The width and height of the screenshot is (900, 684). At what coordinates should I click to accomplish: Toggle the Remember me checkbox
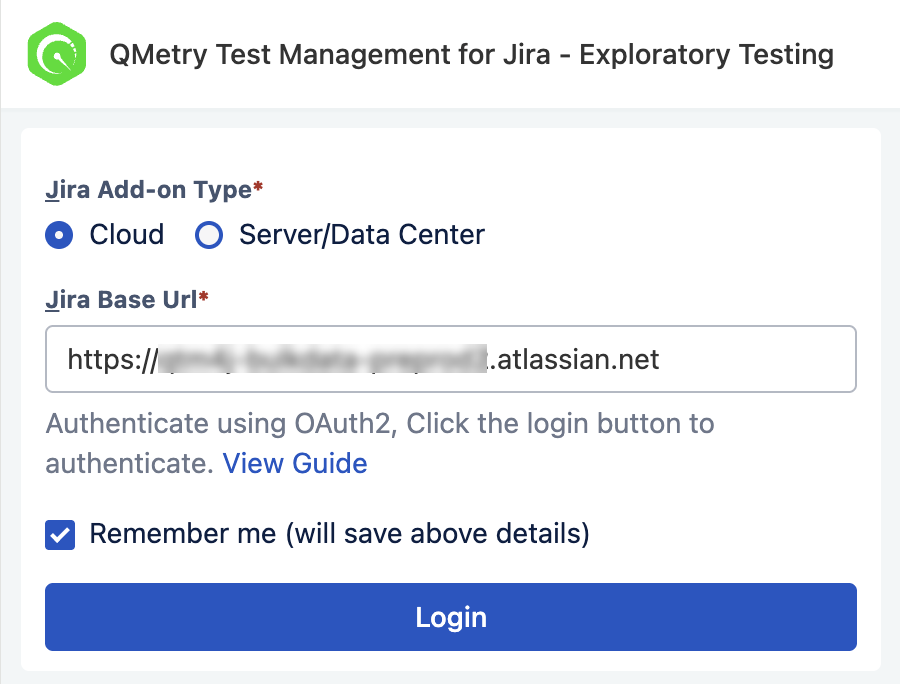(x=60, y=535)
